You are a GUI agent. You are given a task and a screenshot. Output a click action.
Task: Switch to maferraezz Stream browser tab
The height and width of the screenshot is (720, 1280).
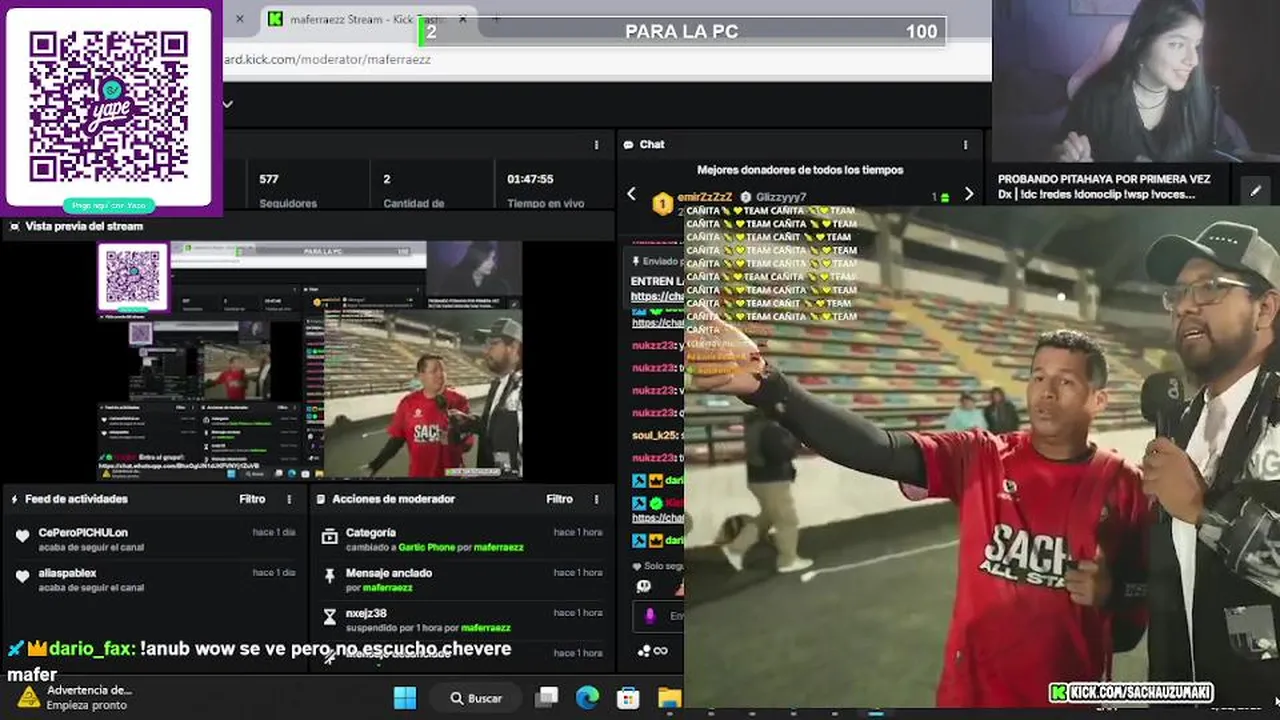[x=365, y=19]
